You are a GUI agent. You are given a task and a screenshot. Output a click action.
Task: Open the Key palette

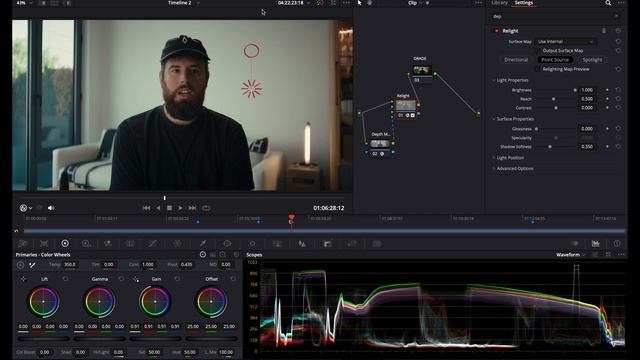(x=327, y=243)
